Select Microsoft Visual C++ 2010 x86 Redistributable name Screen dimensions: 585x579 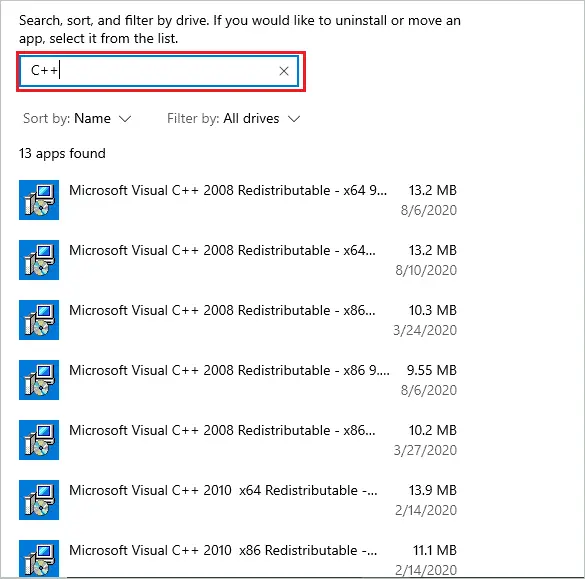(223, 551)
